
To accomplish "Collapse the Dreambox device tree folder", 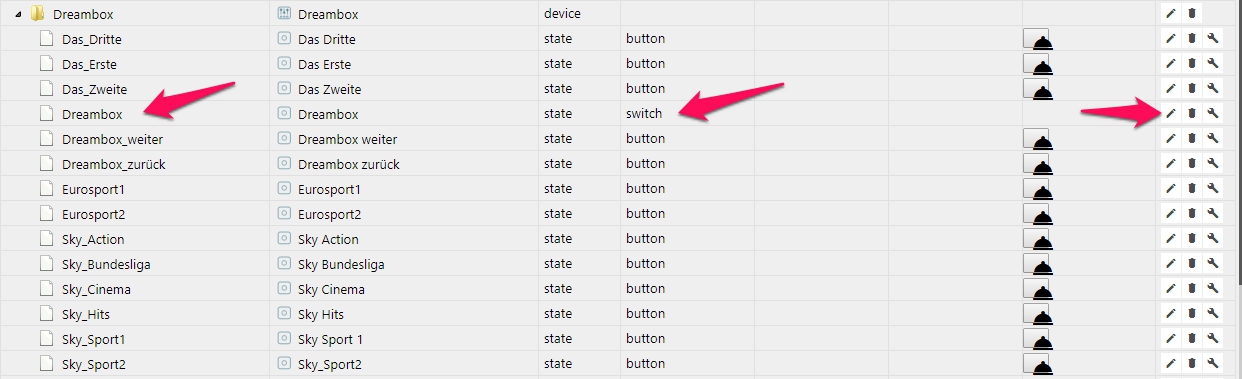I will 19,14.
